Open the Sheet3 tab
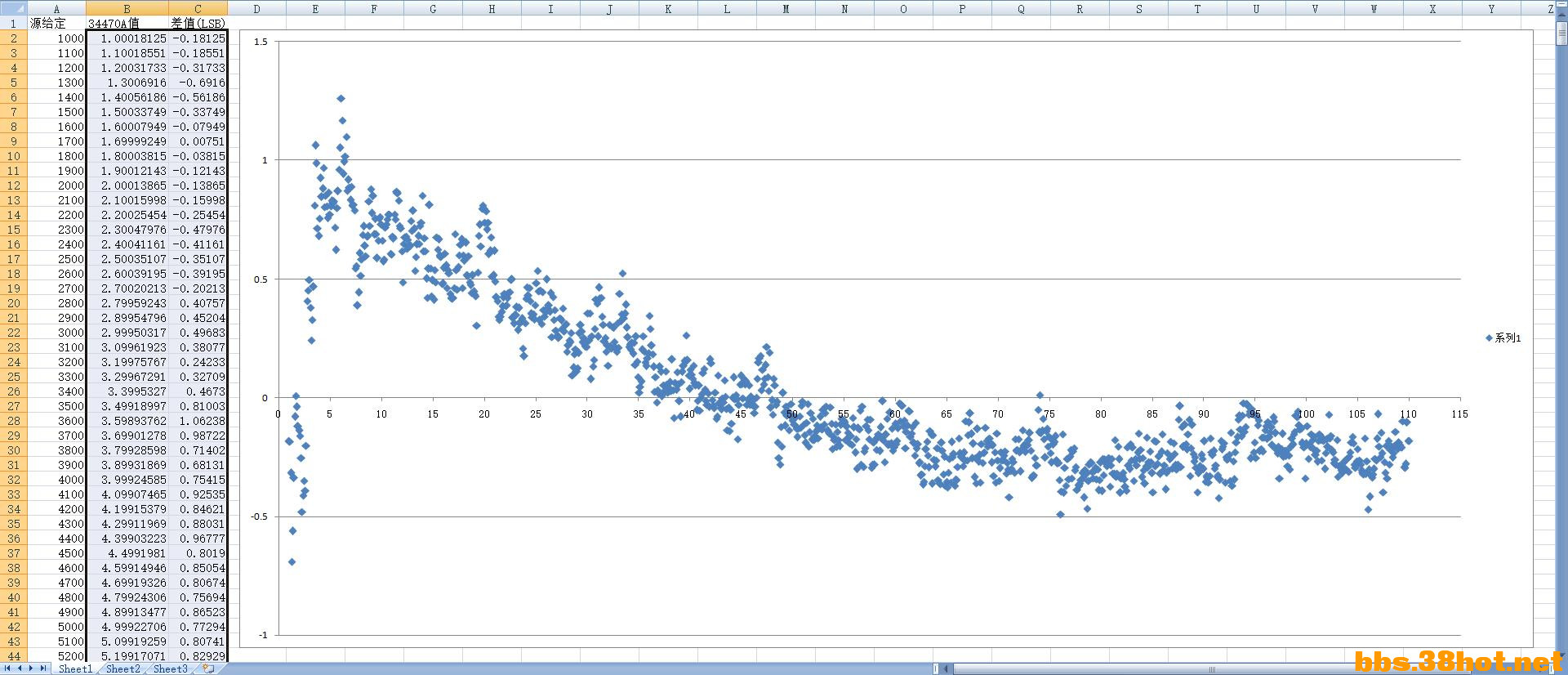The image size is (1568, 675). [170, 668]
